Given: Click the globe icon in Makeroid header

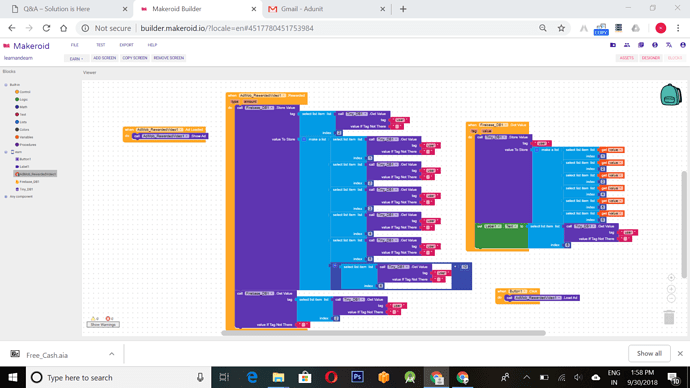Looking at the screenshot, I should tap(655, 45).
